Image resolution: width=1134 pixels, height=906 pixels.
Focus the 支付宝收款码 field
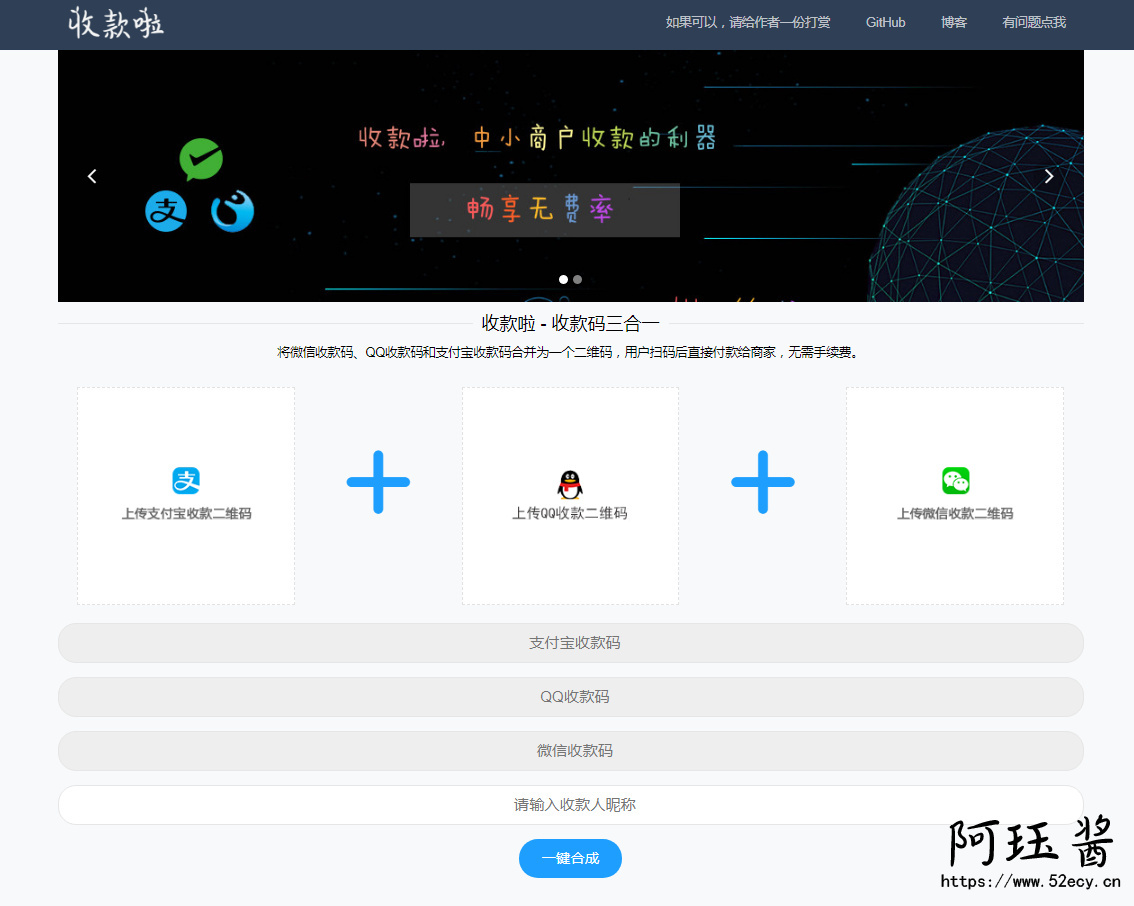pyautogui.click(x=571, y=643)
